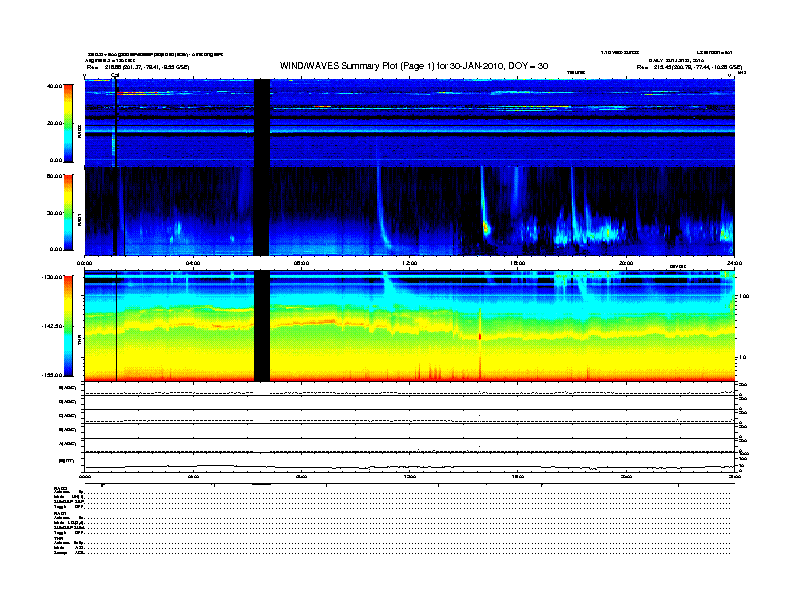Click the -155.00 value on TNR colorbar
The height and width of the screenshot is (612, 792).
pos(52,375)
